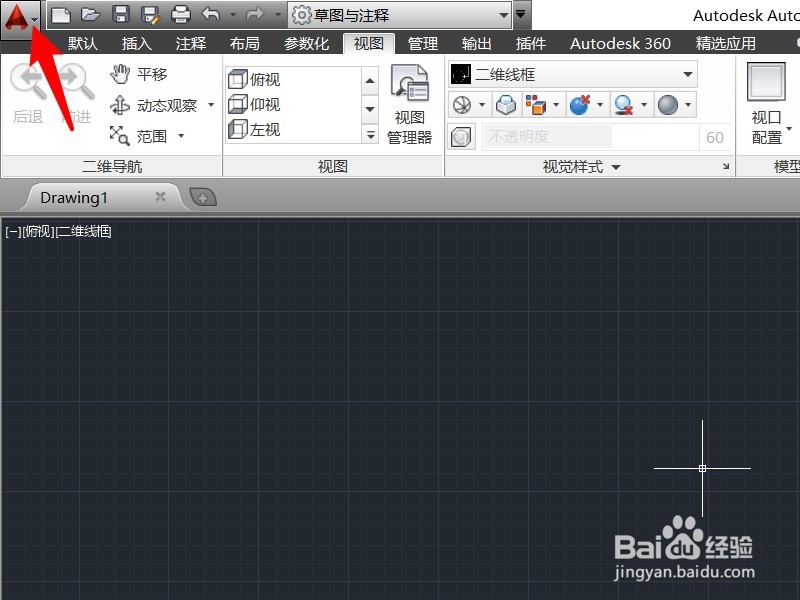Click the Plot printer icon
Viewport: 800px width, 600px height.
click(180, 13)
